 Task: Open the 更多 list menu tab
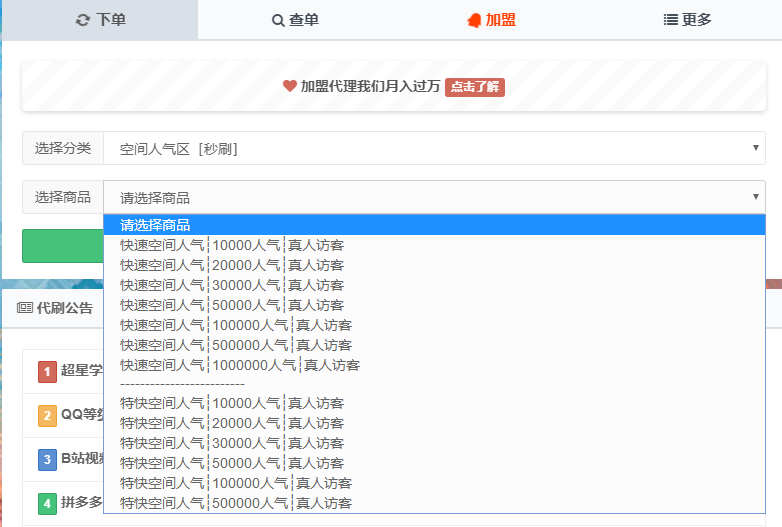[687, 20]
